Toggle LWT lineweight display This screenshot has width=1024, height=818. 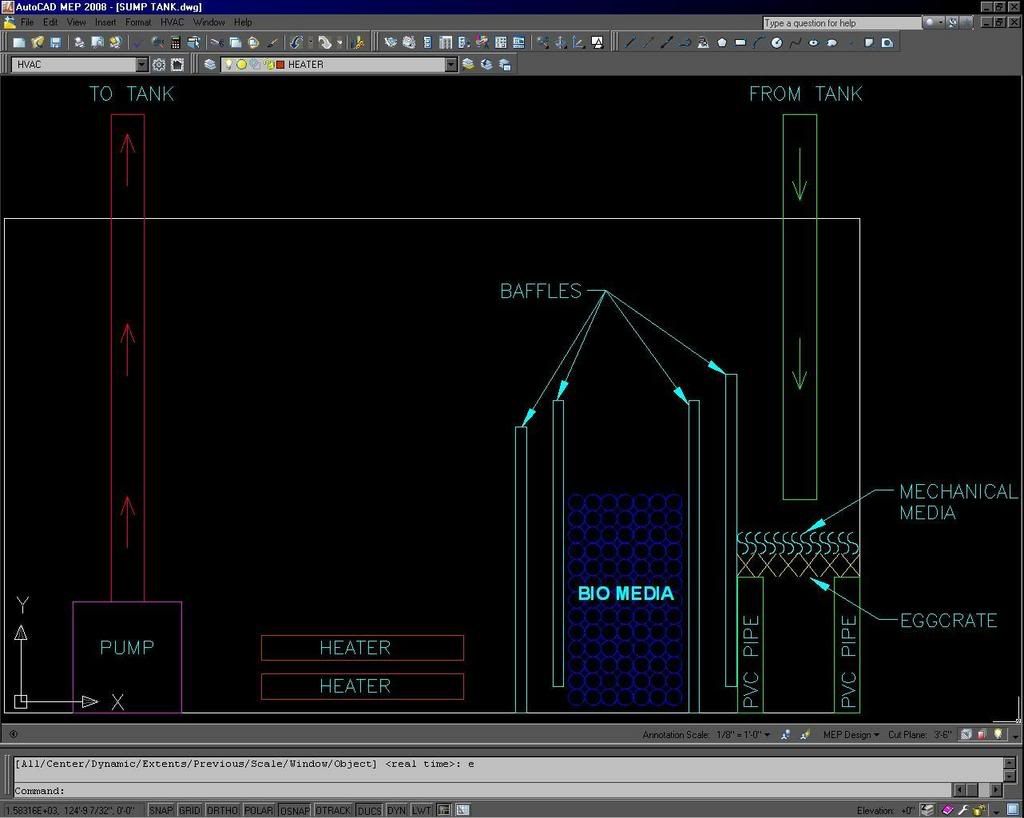pyautogui.click(x=421, y=810)
